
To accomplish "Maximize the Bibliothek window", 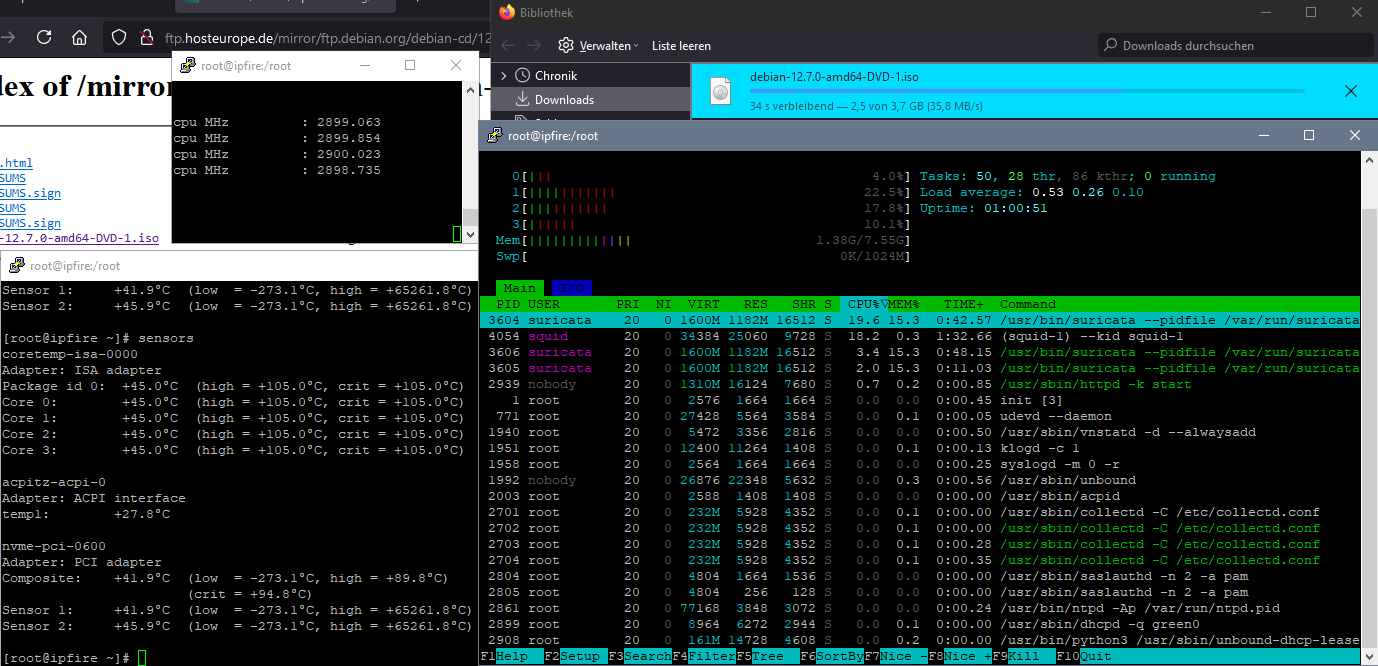I will pos(1311,12).
